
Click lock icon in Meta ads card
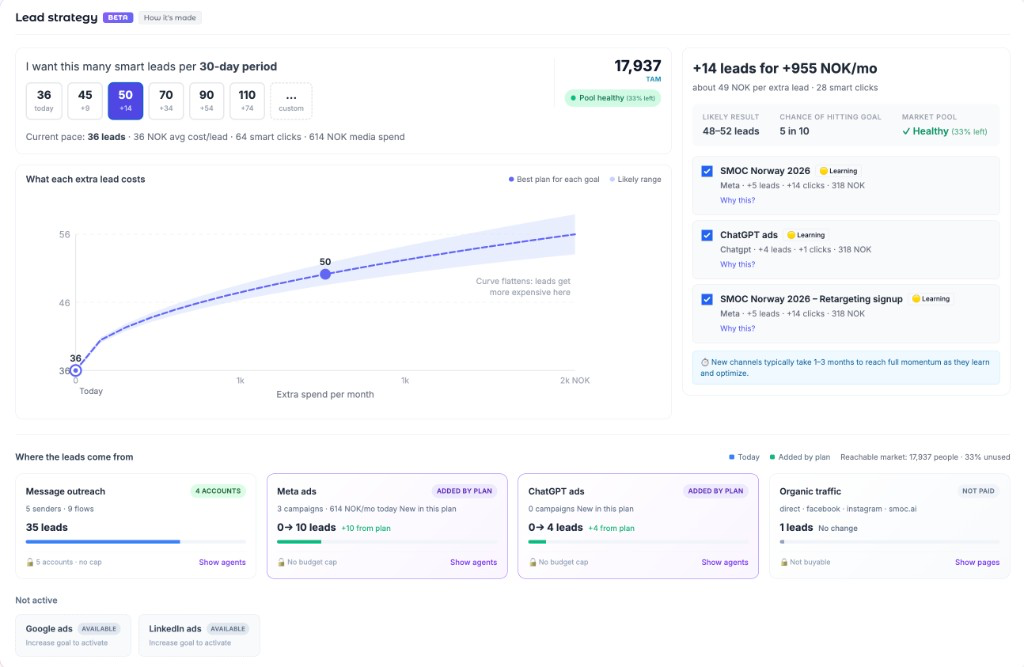pyautogui.click(x=281, y=562)
